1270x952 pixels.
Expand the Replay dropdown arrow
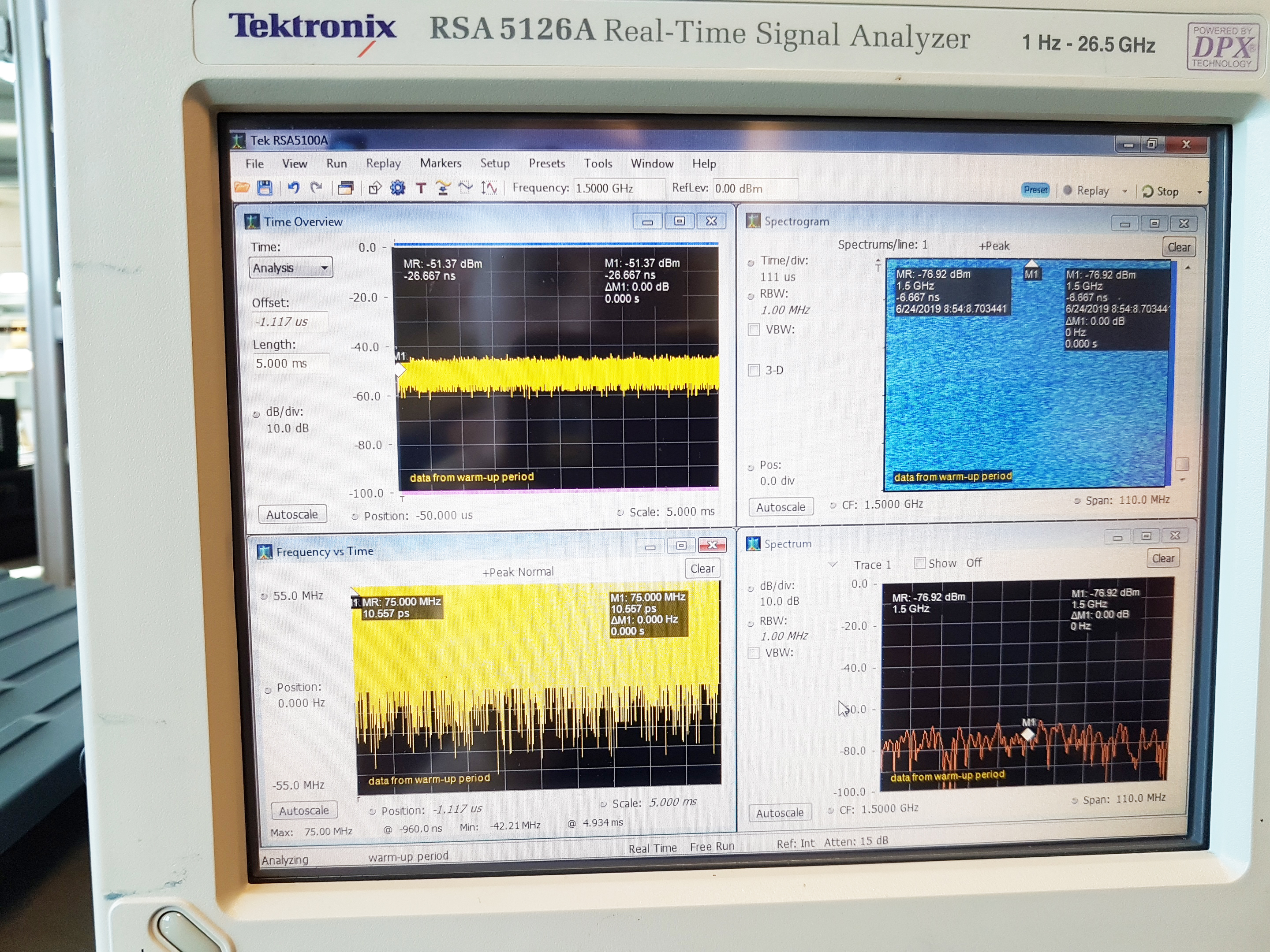coord(1125,191)
